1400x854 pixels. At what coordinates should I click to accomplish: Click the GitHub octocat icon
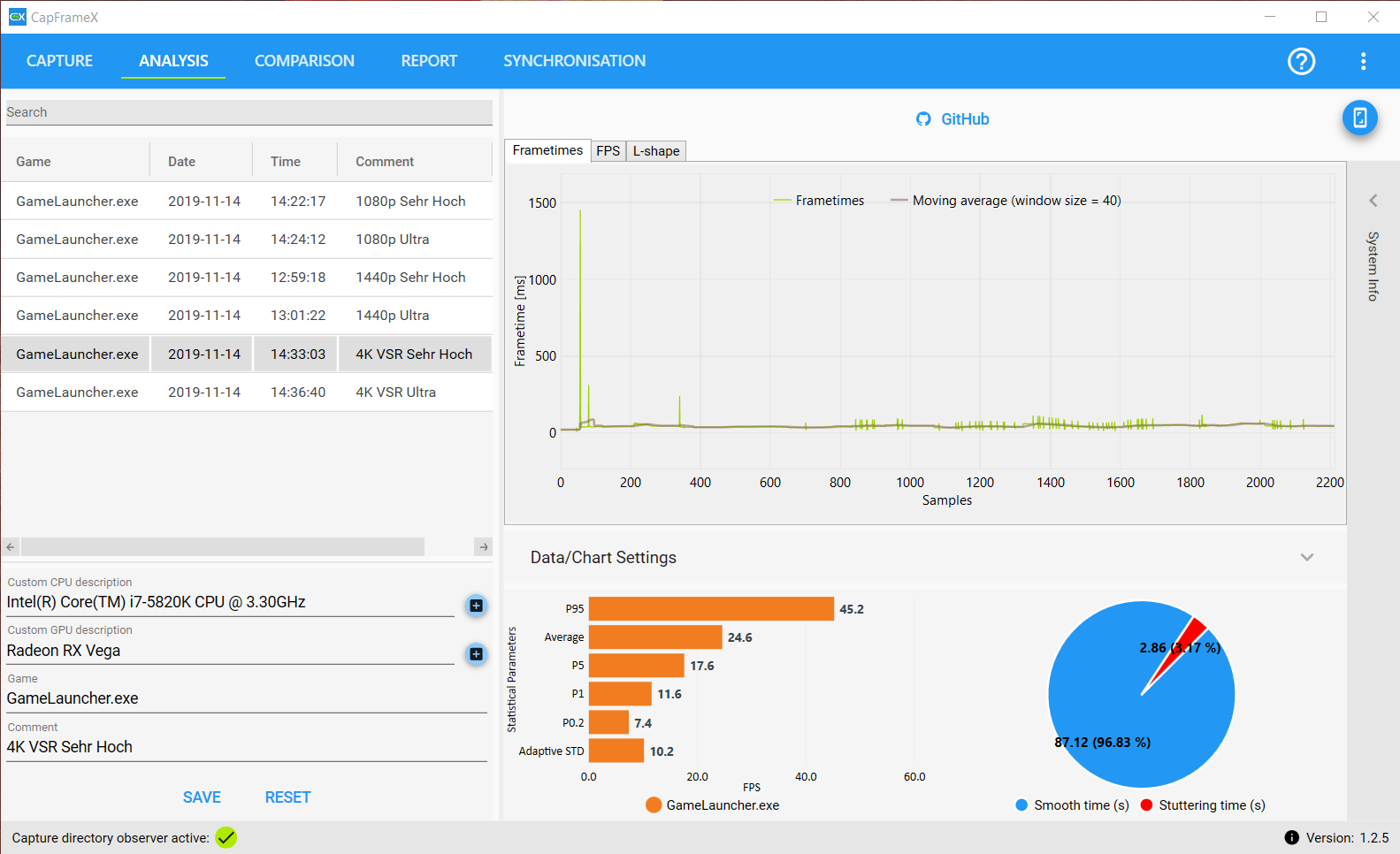tap(923, 119)
